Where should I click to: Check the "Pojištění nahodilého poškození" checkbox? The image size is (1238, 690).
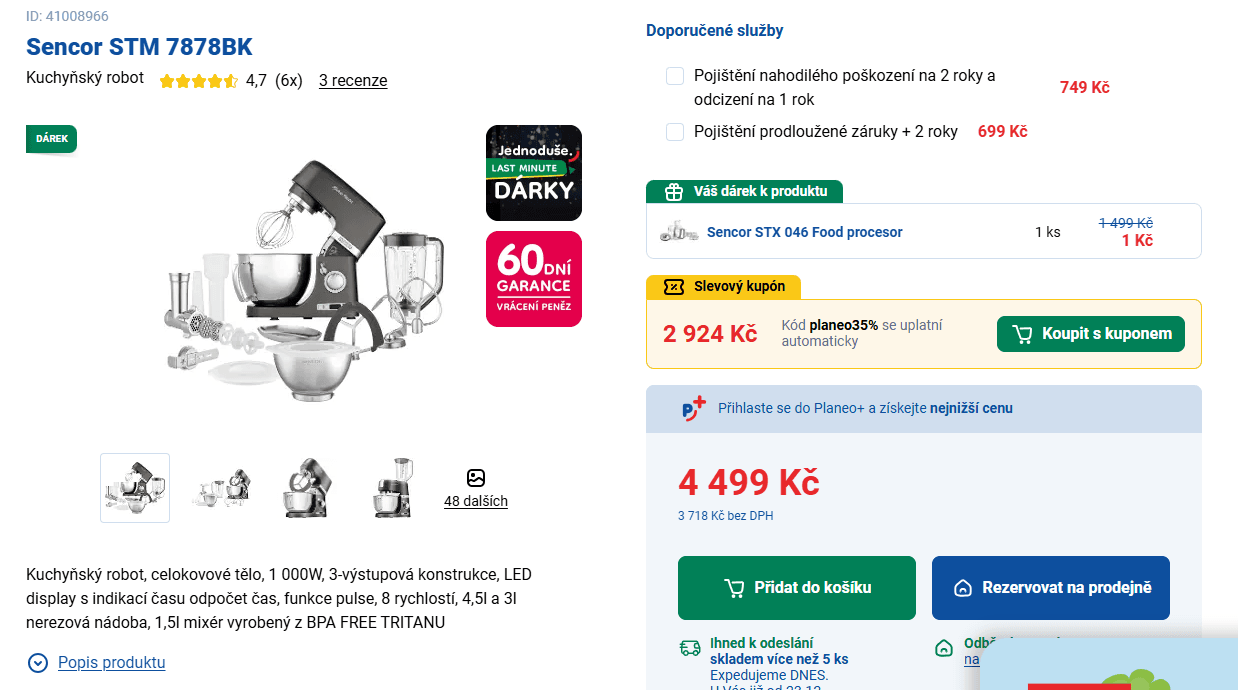(x=674, y=75)
